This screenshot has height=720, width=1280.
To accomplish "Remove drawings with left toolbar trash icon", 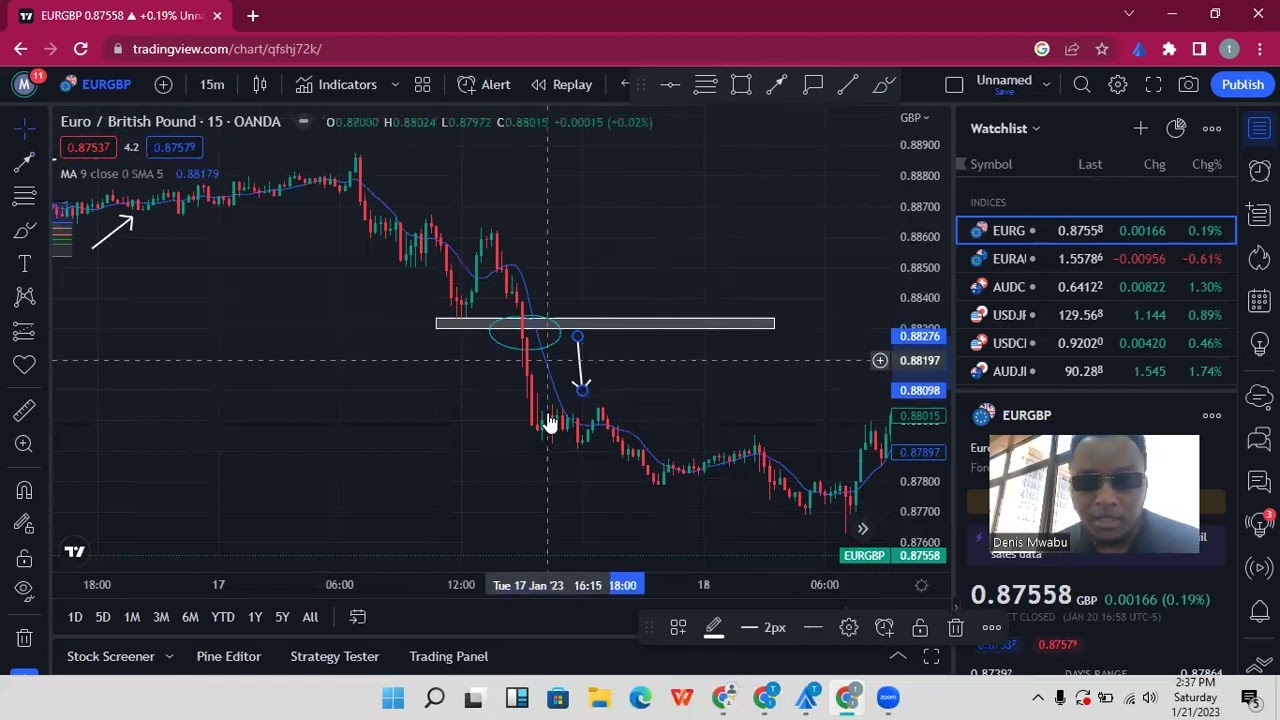I will click(x=25, y=637).
